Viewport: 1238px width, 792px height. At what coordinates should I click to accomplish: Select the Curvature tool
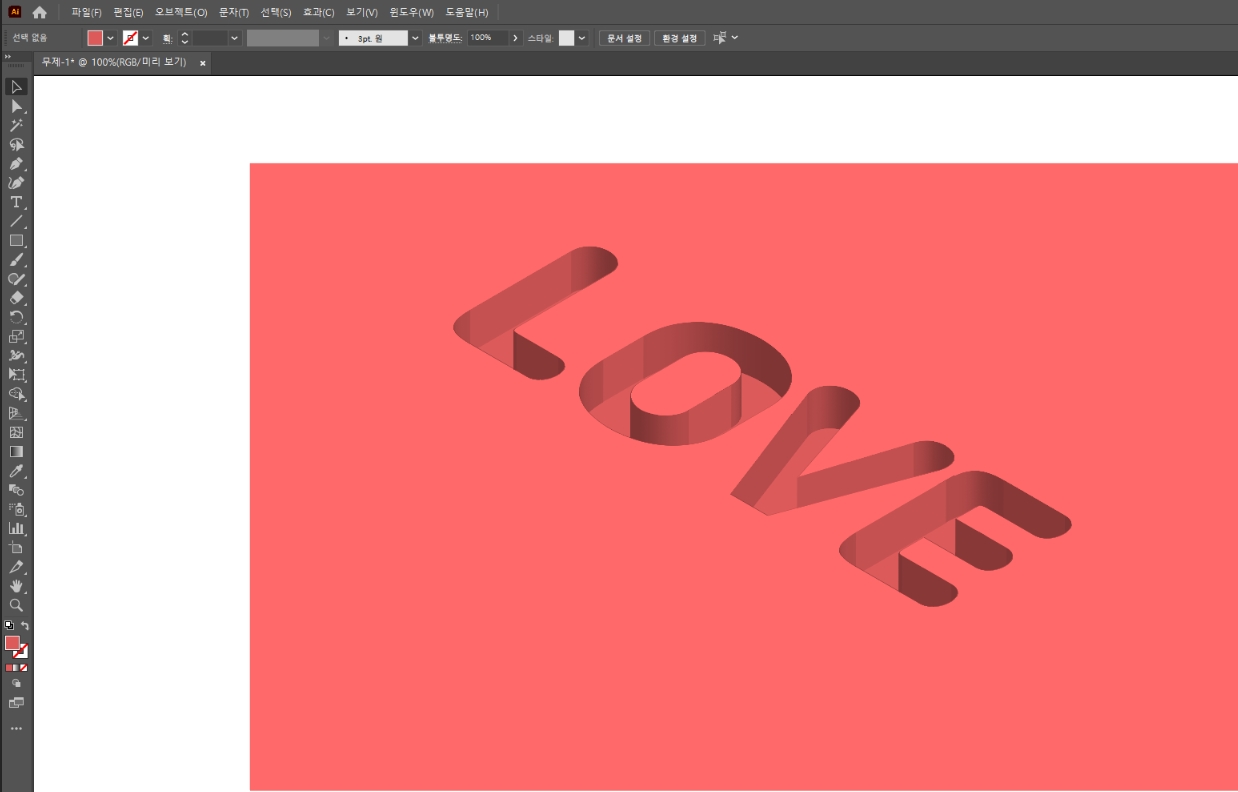point(16,183)
